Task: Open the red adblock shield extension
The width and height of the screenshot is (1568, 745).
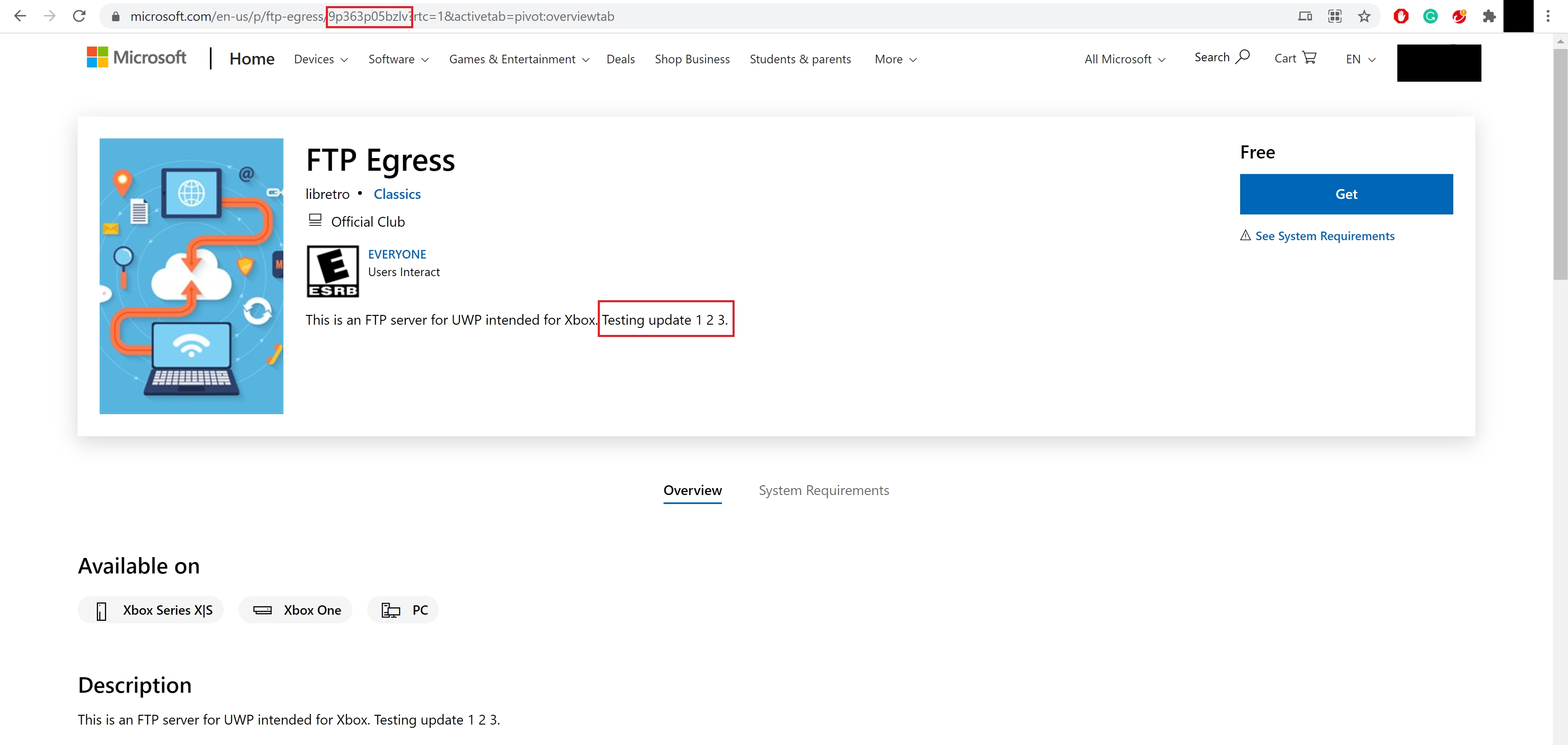Action: click(x=1401, y=16)
